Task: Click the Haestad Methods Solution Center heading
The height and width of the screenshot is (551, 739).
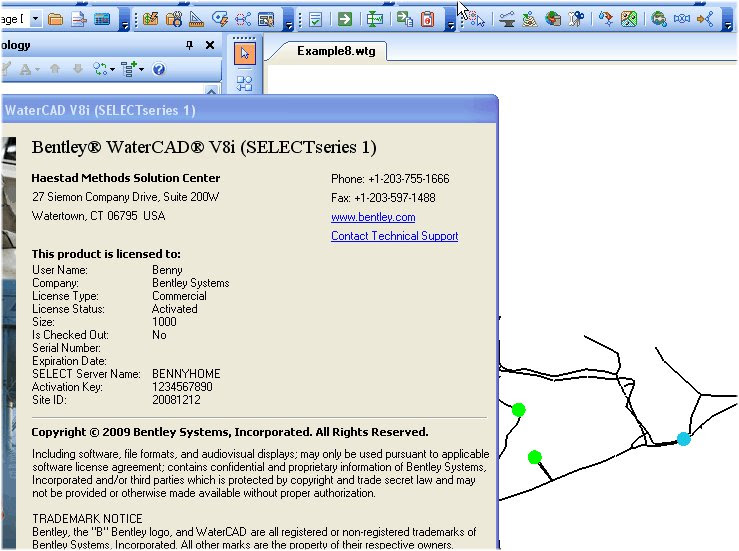Action: pyautogui.click(x=125, y=178)
